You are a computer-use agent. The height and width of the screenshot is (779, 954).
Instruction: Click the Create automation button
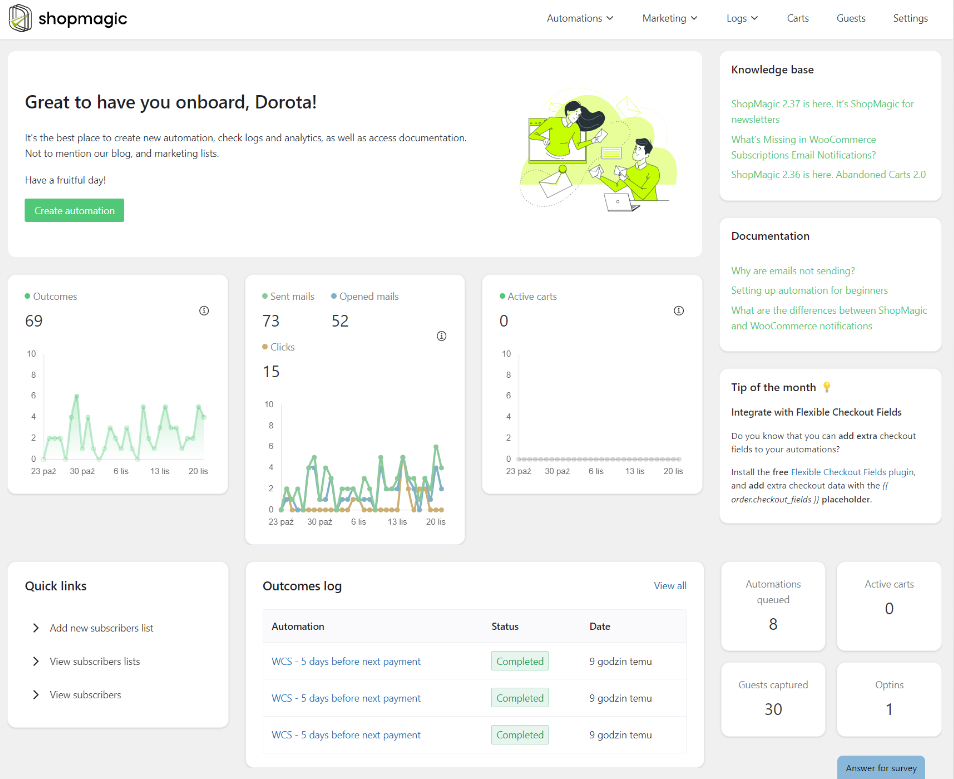(x=74, y=211)
